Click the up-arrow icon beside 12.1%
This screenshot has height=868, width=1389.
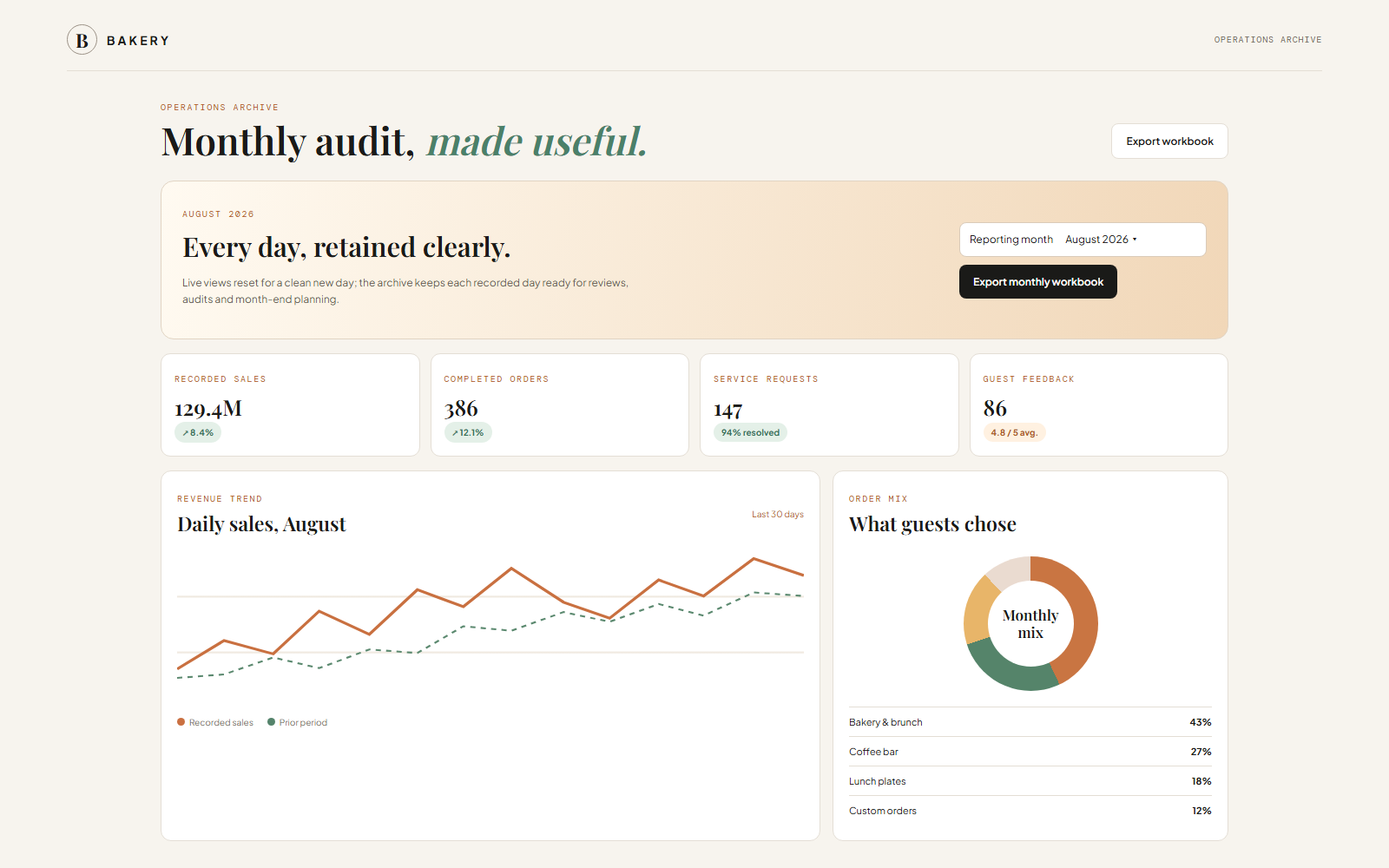[x=455, y=433]
